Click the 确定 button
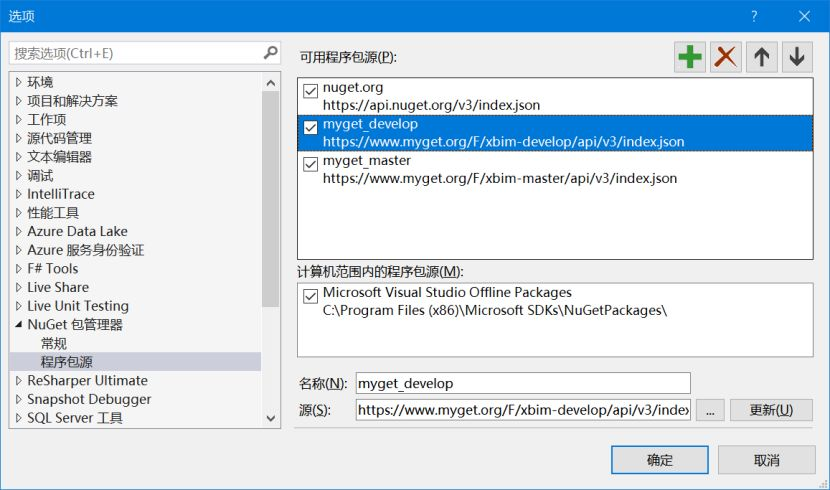830x490 pixels. tap(660, 460)
